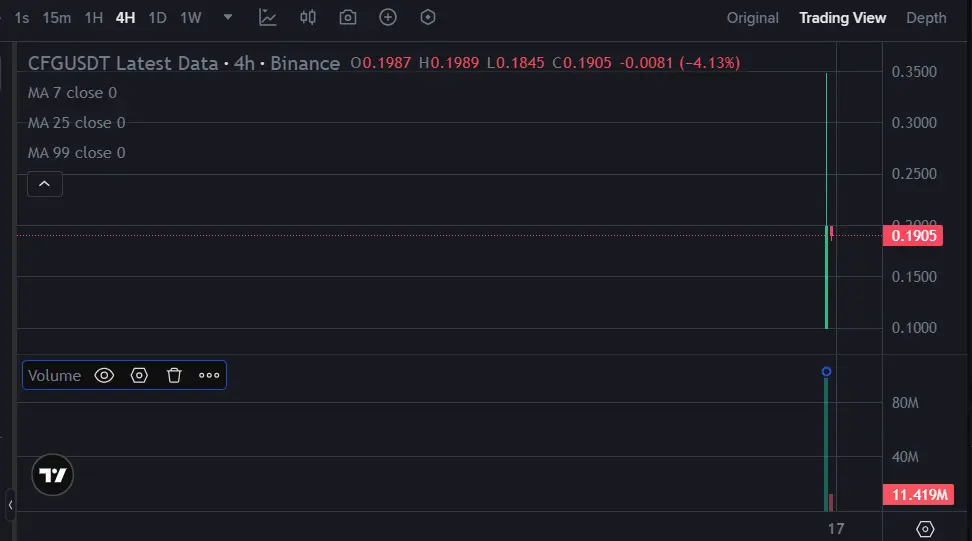Click the -4.13% change value
This screenshot has width=972, height=541.
pos(710,63)
